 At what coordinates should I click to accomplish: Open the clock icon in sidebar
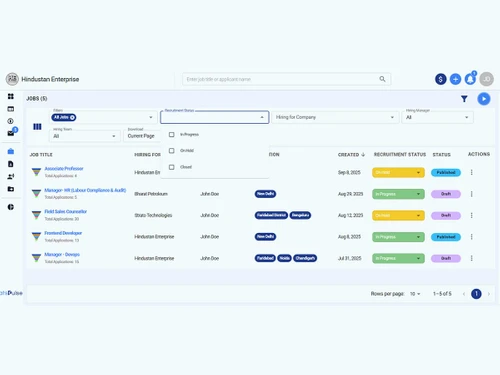click(x=11, y=121)
